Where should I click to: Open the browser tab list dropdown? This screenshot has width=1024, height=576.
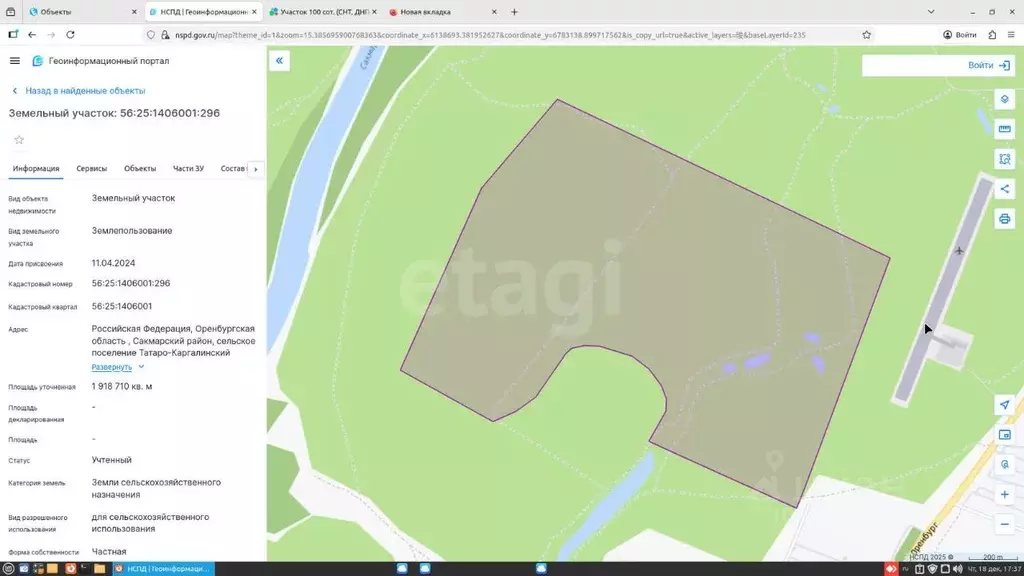(931, 12)
